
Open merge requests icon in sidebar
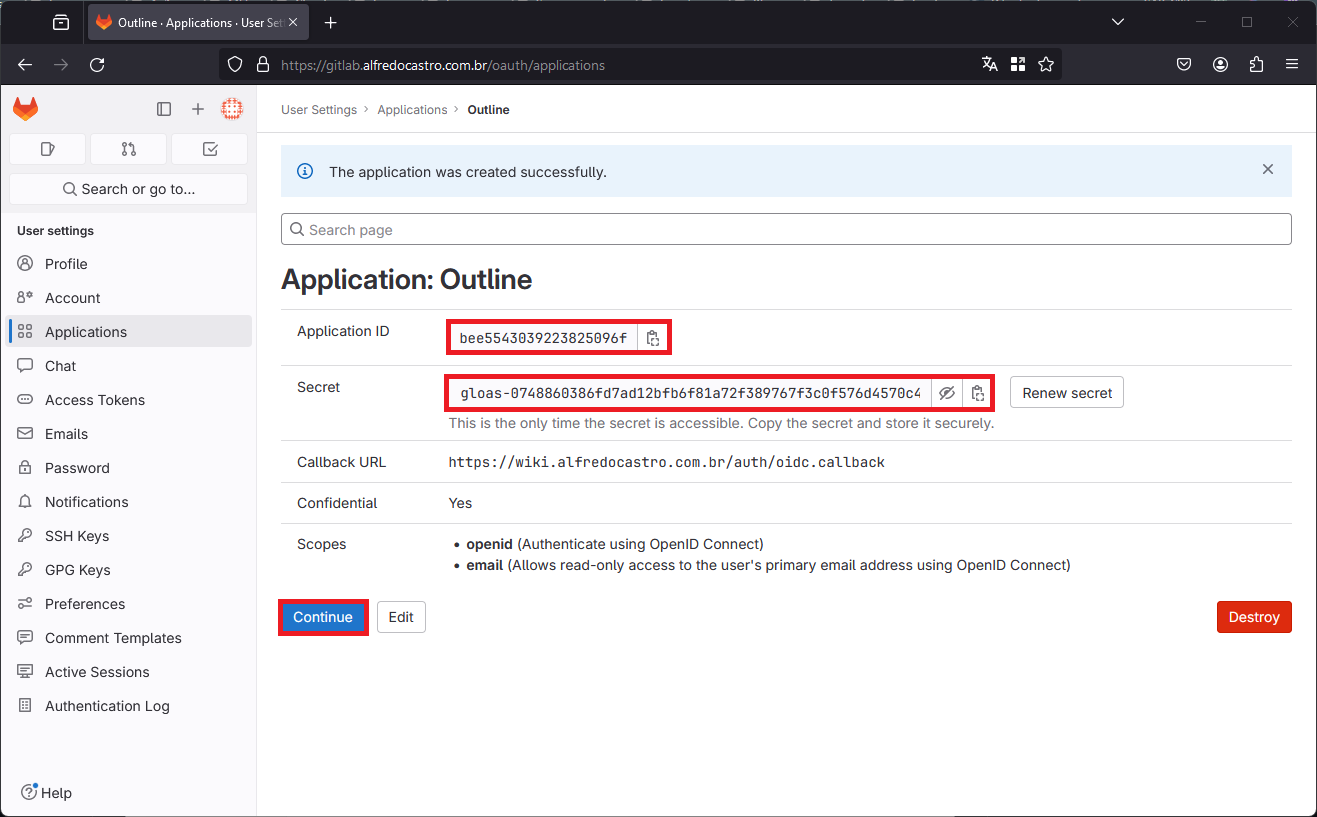click(128, 149)
